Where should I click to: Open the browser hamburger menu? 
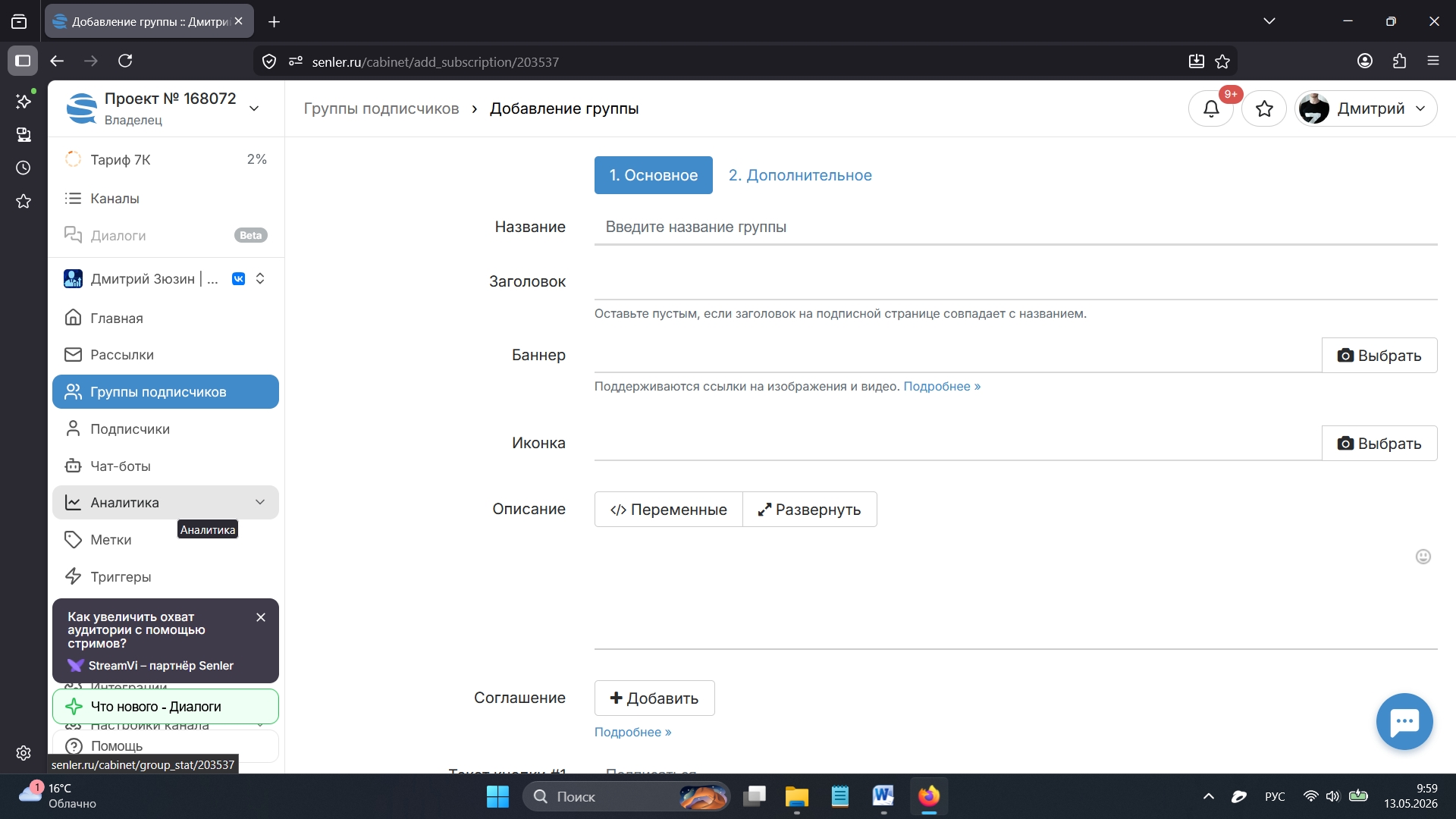tap(1432, 61)
